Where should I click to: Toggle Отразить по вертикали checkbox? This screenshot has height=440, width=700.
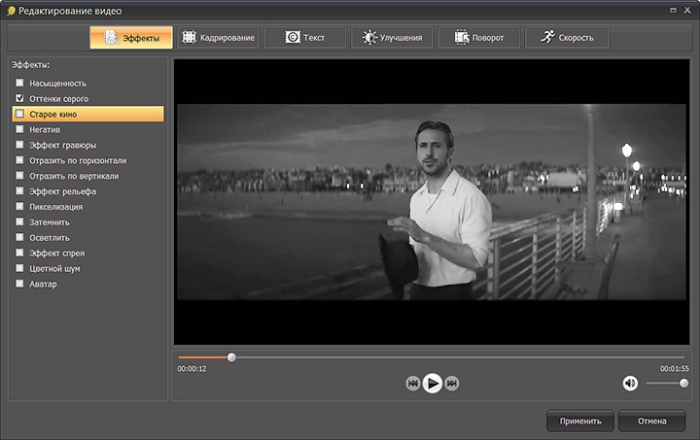(20, 175)
